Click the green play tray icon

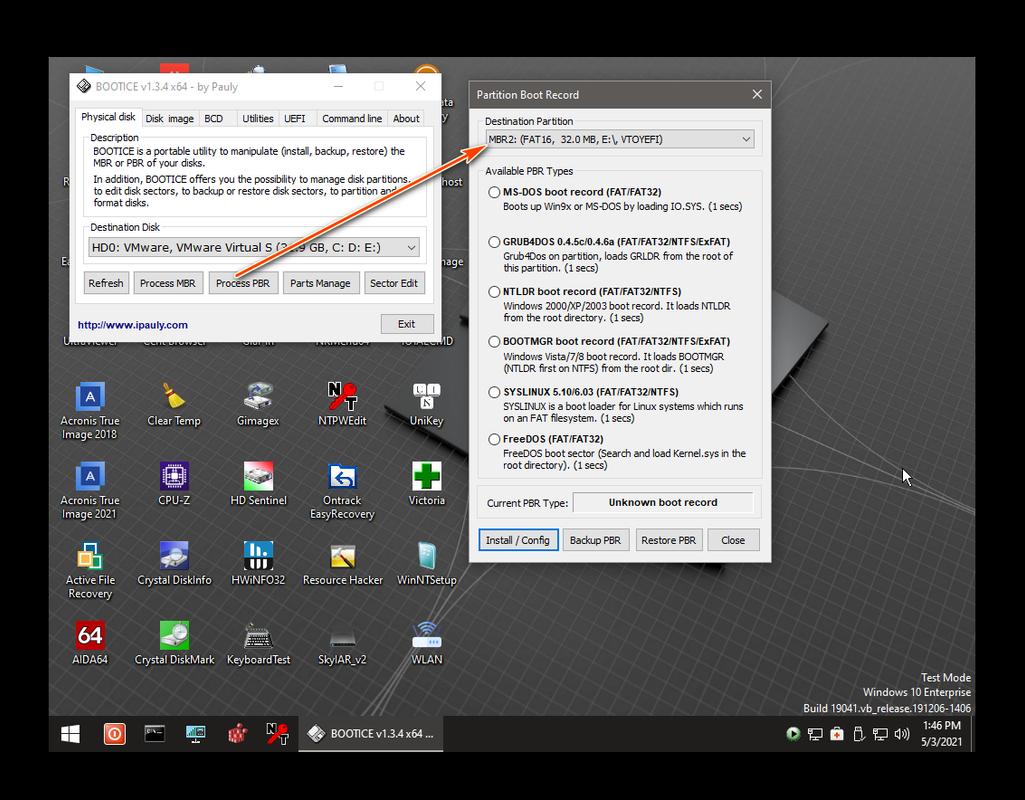793,734
